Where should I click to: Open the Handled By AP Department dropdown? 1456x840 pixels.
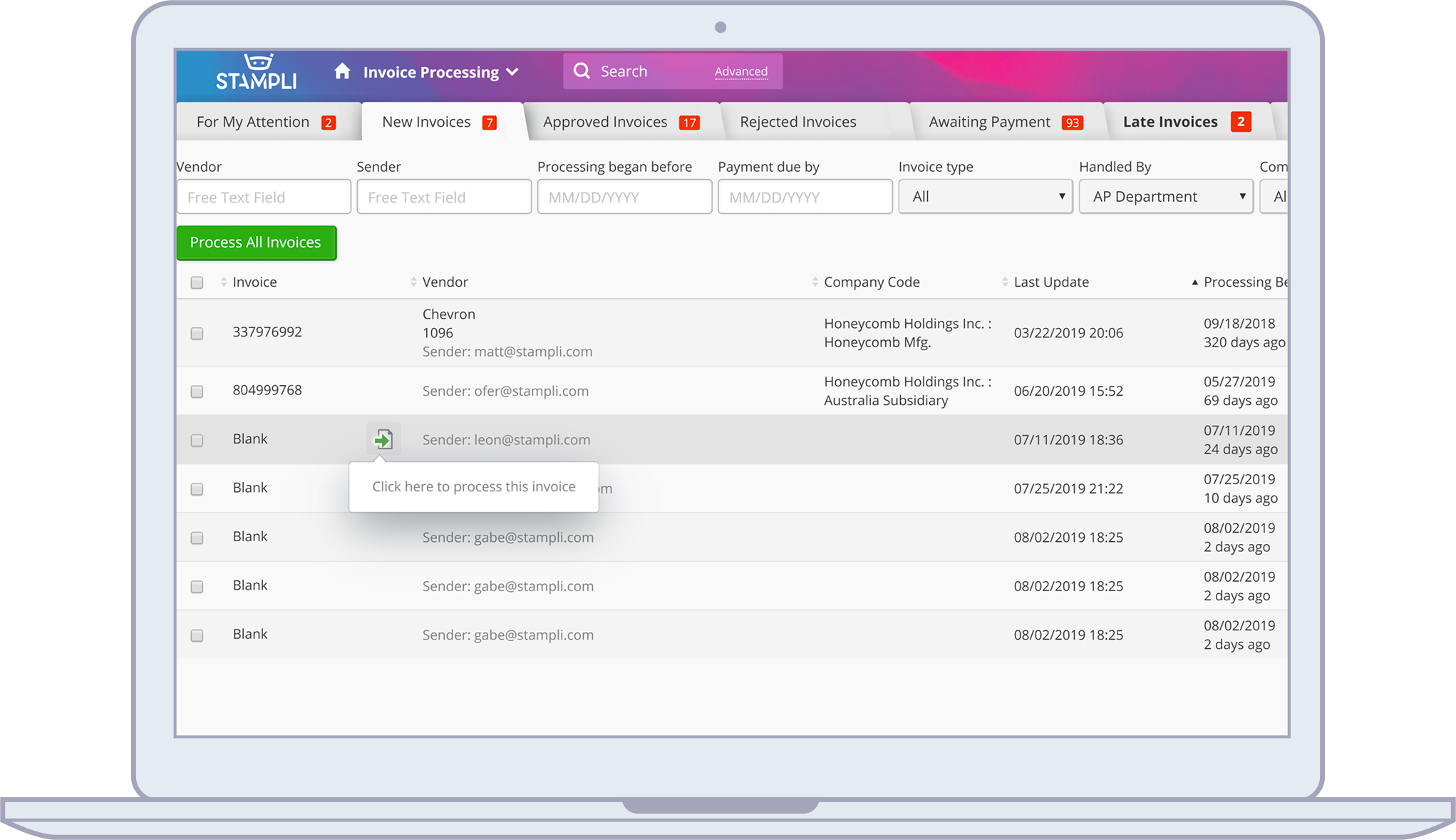[1165, 197]
